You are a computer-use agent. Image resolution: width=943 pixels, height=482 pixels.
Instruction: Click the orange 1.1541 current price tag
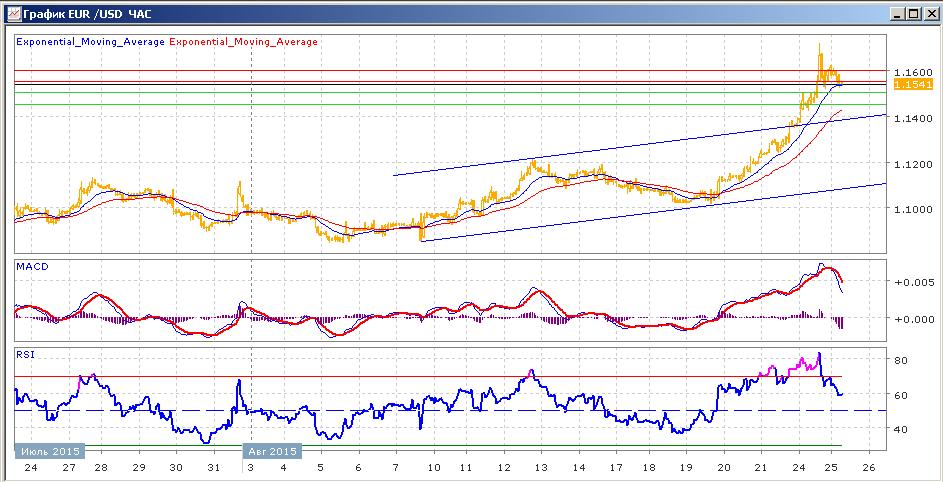[914, 85]
